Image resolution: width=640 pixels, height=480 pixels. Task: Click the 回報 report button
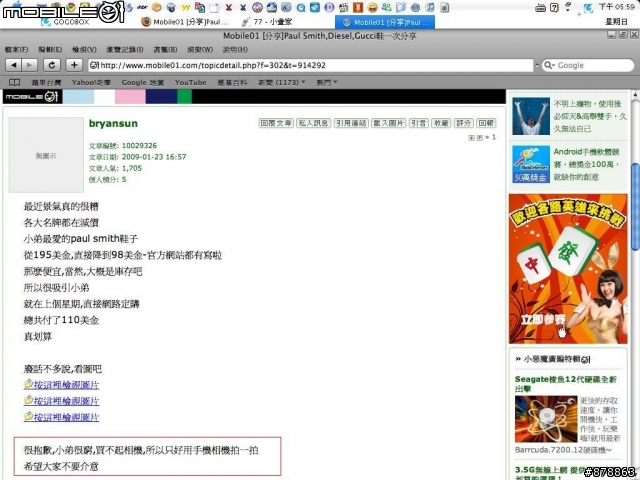(x=486, y=123)
